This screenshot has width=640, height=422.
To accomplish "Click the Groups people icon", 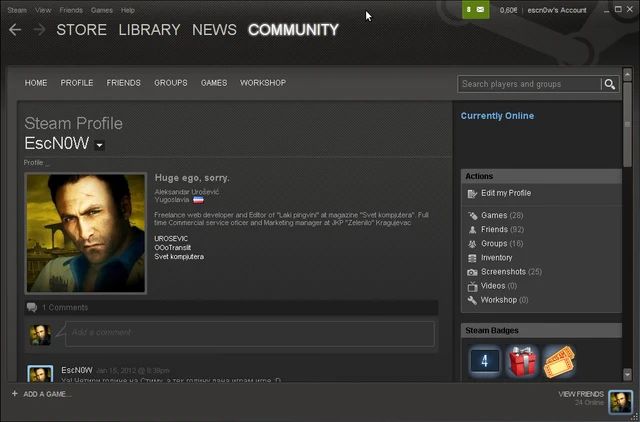I will click(x=472, y=244).
